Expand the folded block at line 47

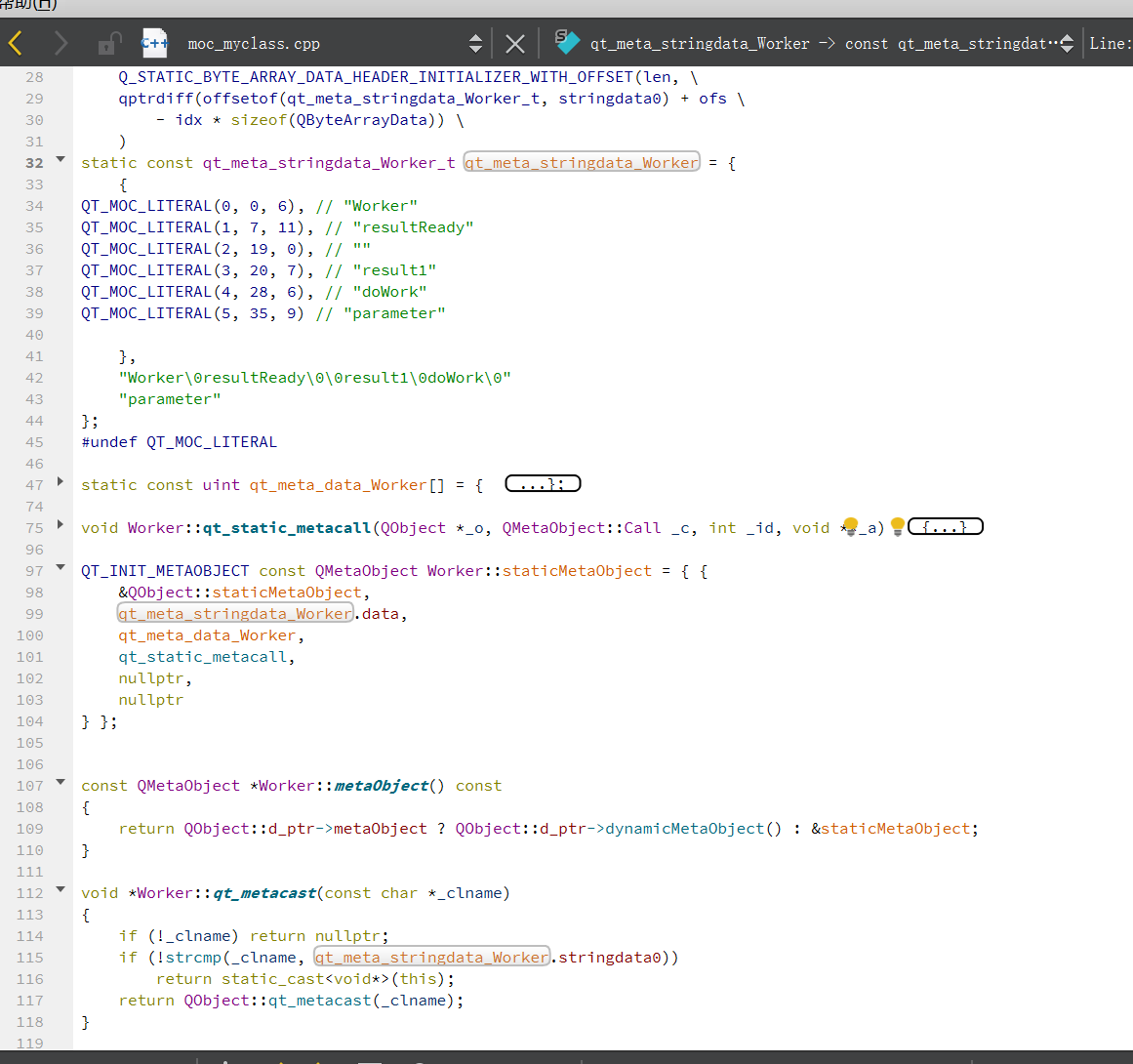(x=61, y=481)
